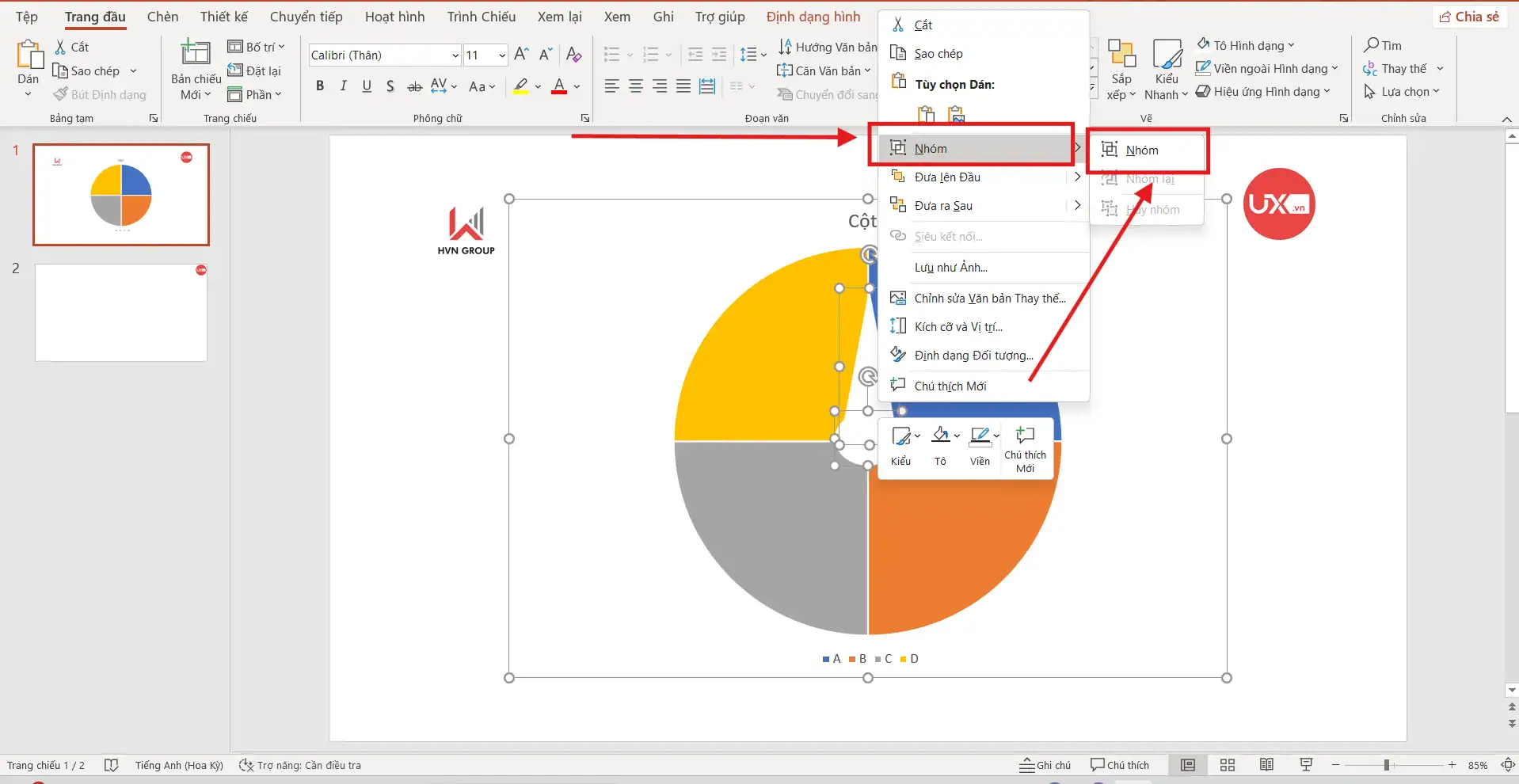1519x784 pixels.
Task: Select Nhóm in the submenu
Action: 1141,150
